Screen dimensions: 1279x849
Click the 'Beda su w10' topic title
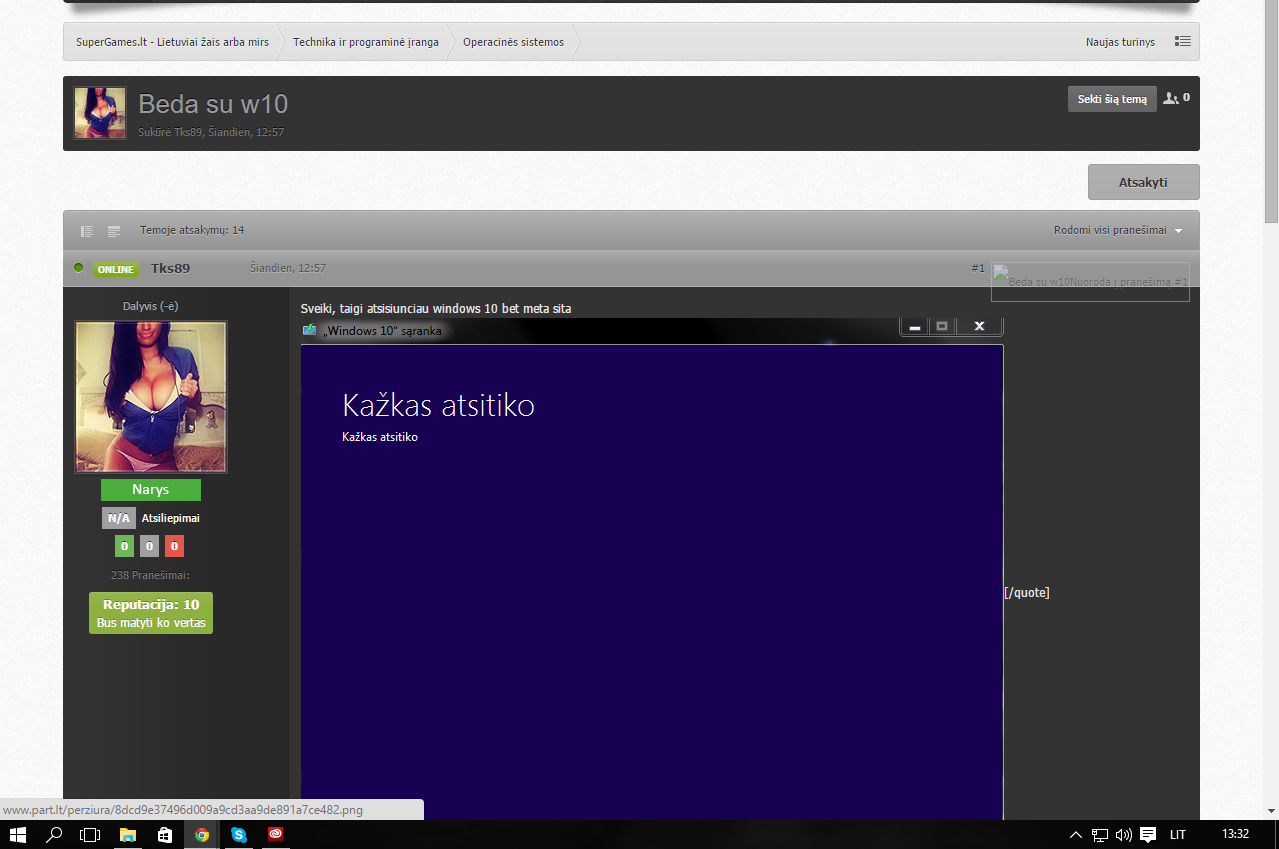coord(213,104)
